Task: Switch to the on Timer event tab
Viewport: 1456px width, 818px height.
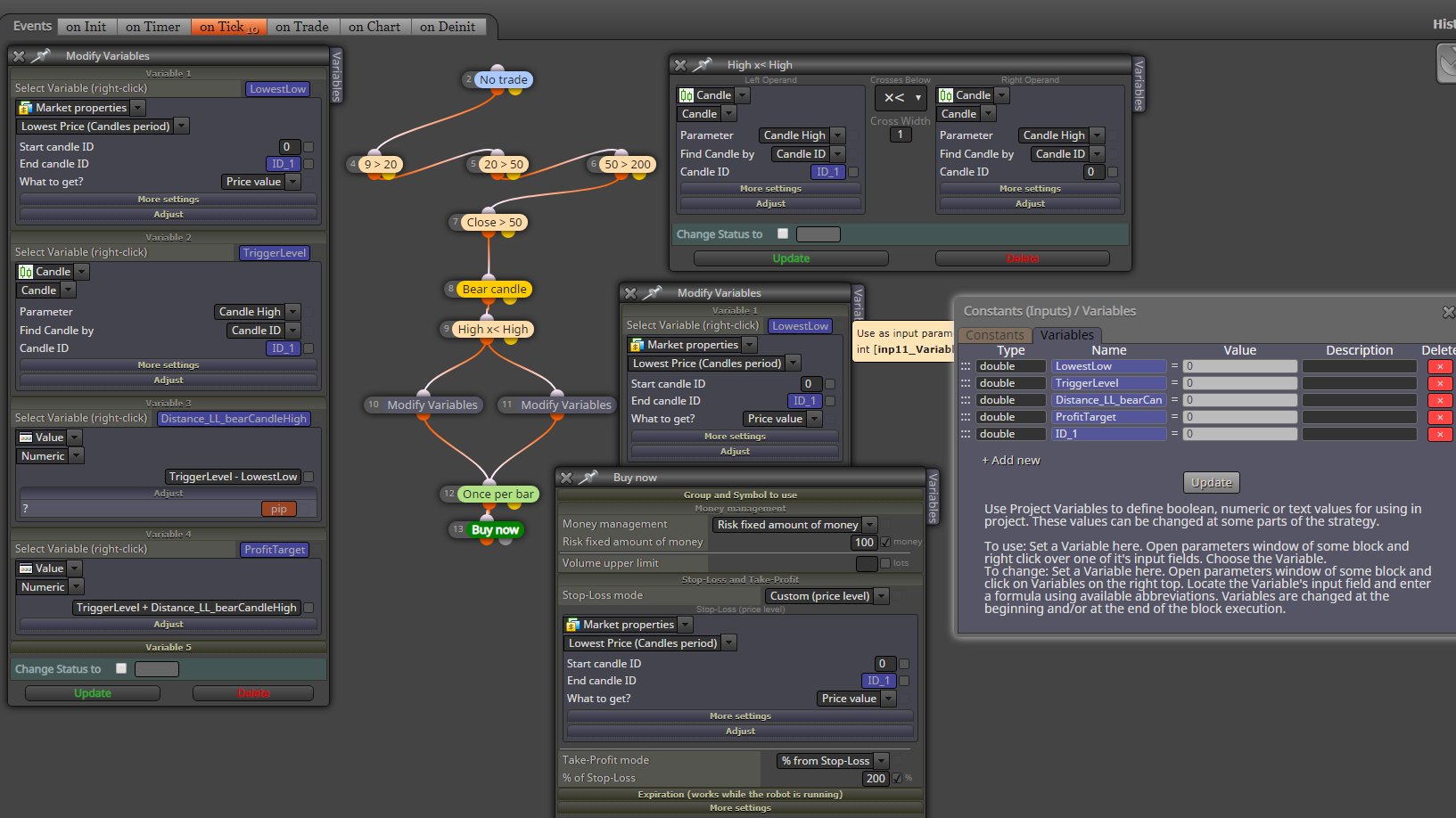Action: 152,27
